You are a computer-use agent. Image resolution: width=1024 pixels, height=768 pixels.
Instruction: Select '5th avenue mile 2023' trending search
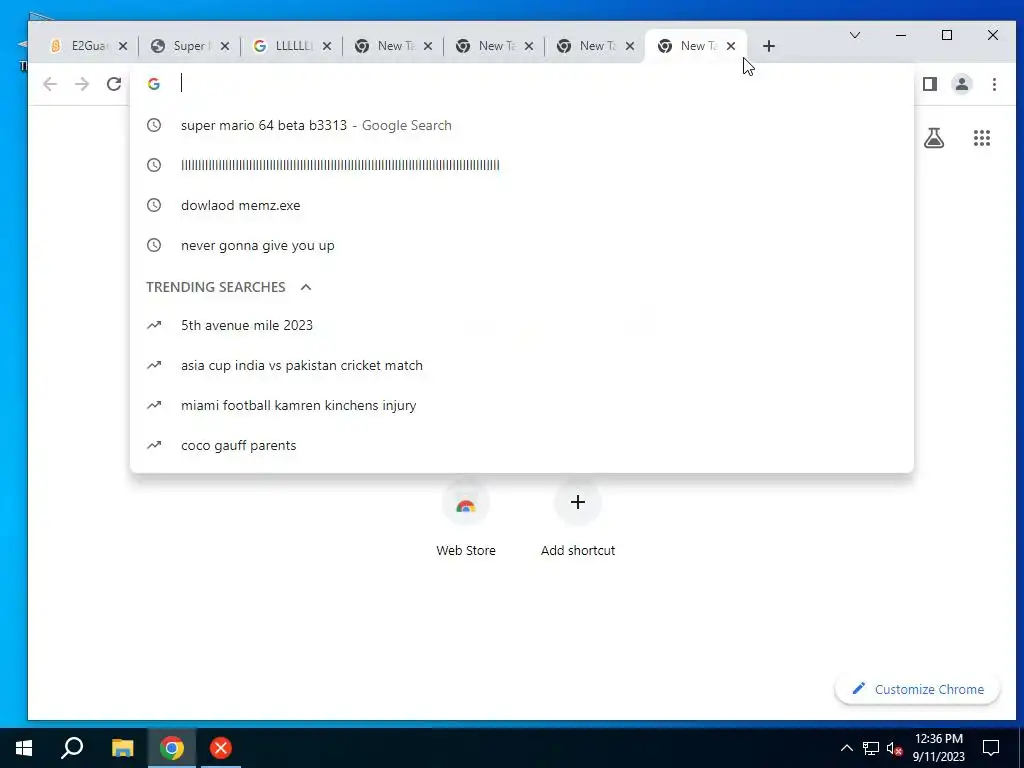(522, 325)
